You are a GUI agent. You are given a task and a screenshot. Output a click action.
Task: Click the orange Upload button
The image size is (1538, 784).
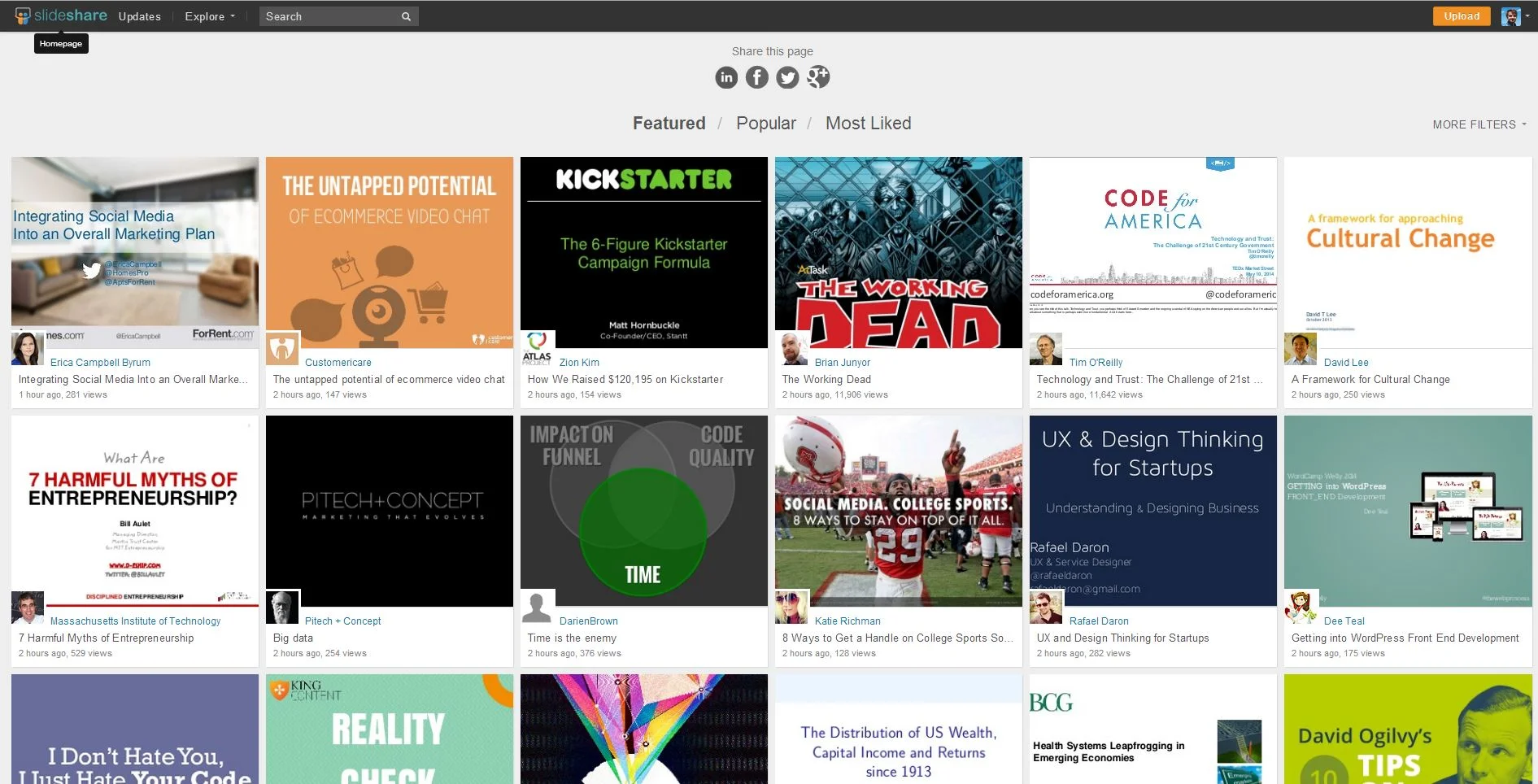tap(1461, 16)
